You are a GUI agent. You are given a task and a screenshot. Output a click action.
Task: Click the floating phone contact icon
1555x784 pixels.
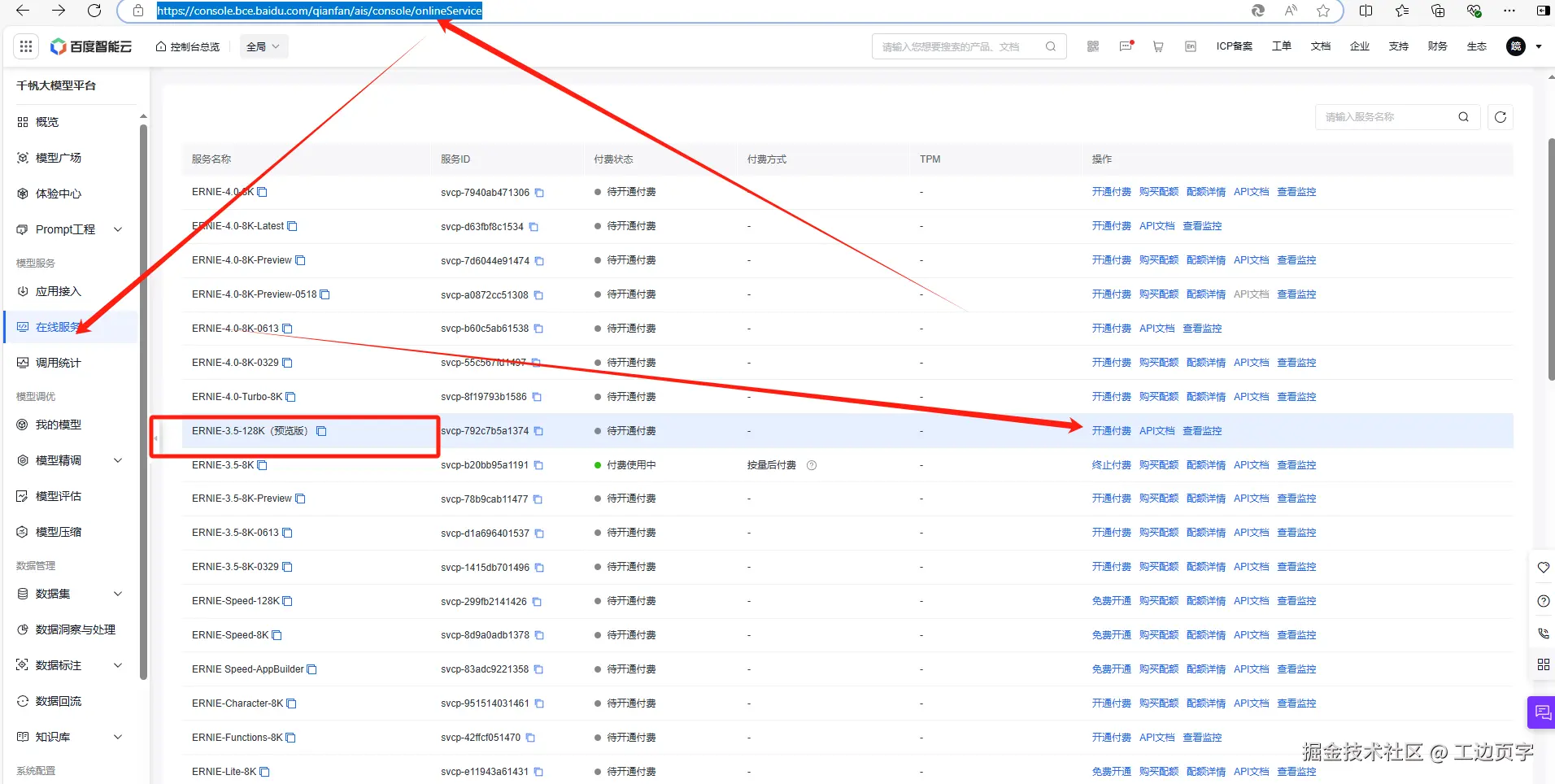(1544, 633)
